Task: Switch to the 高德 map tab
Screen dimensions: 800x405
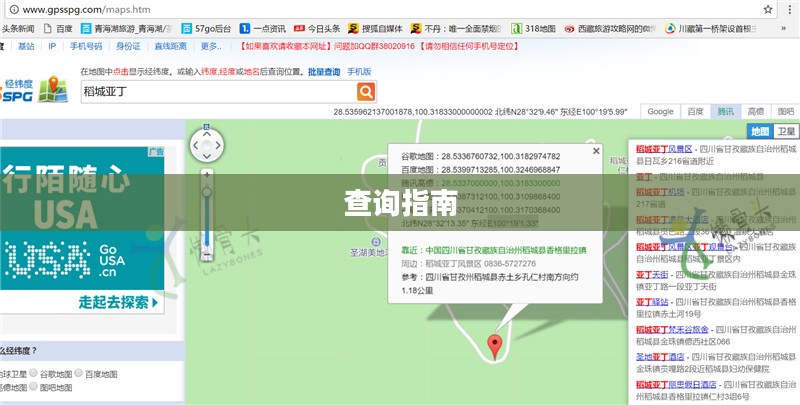Action: tap(756, 111)
